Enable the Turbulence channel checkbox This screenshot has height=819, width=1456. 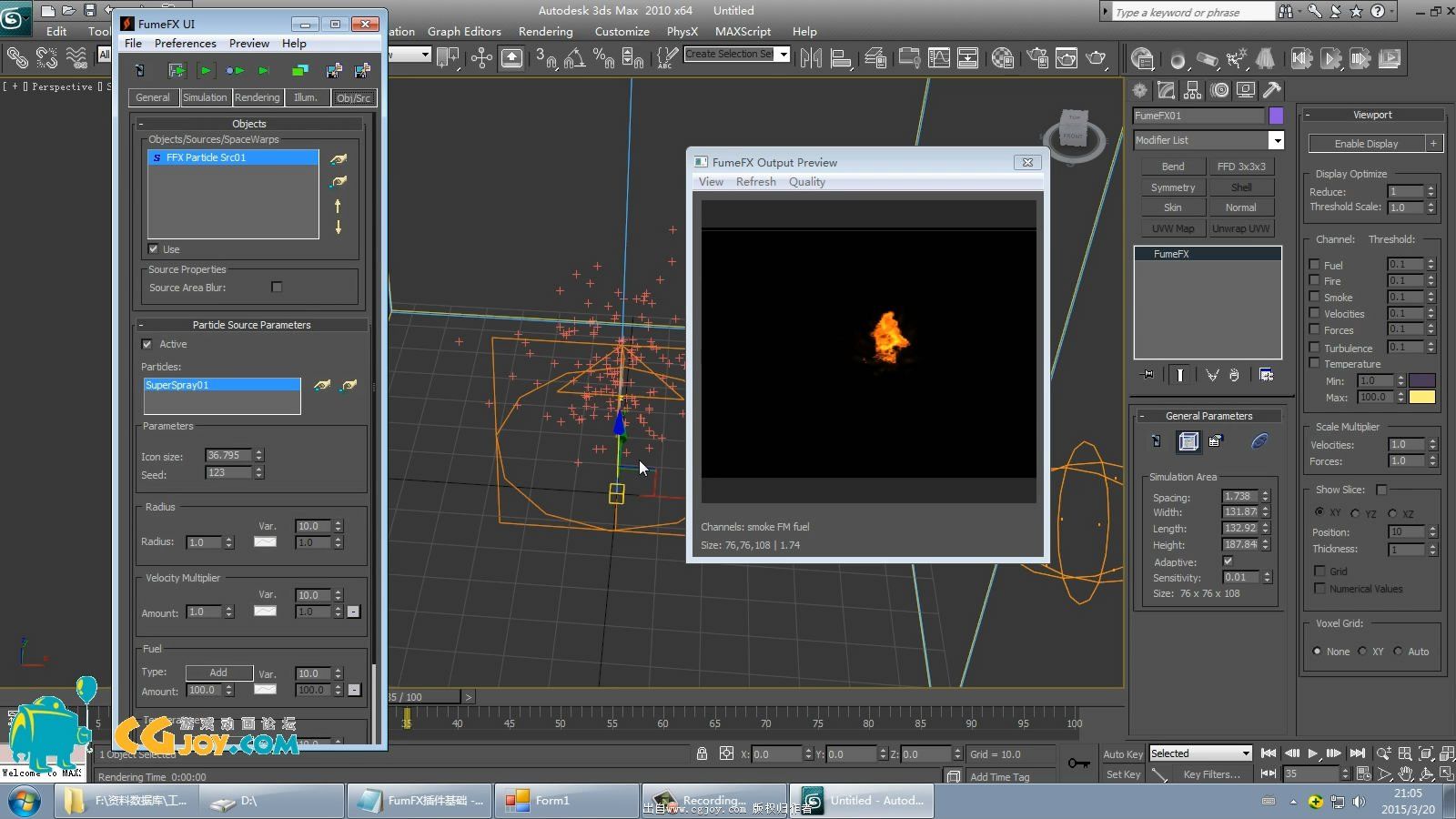click(x=1314, y=348)
